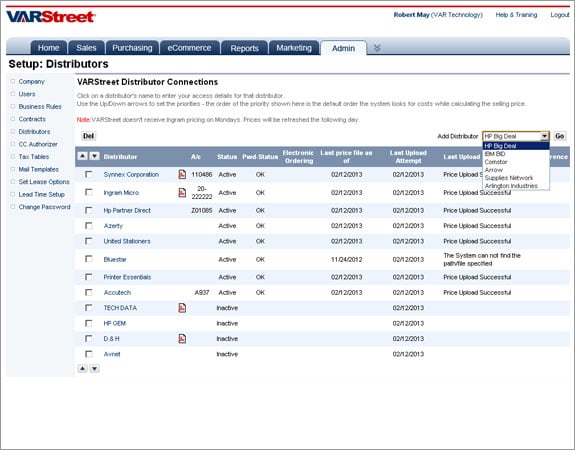575x450 pixels.
Task: Check the Avnet checkbox
Action: tap(88, 354)
